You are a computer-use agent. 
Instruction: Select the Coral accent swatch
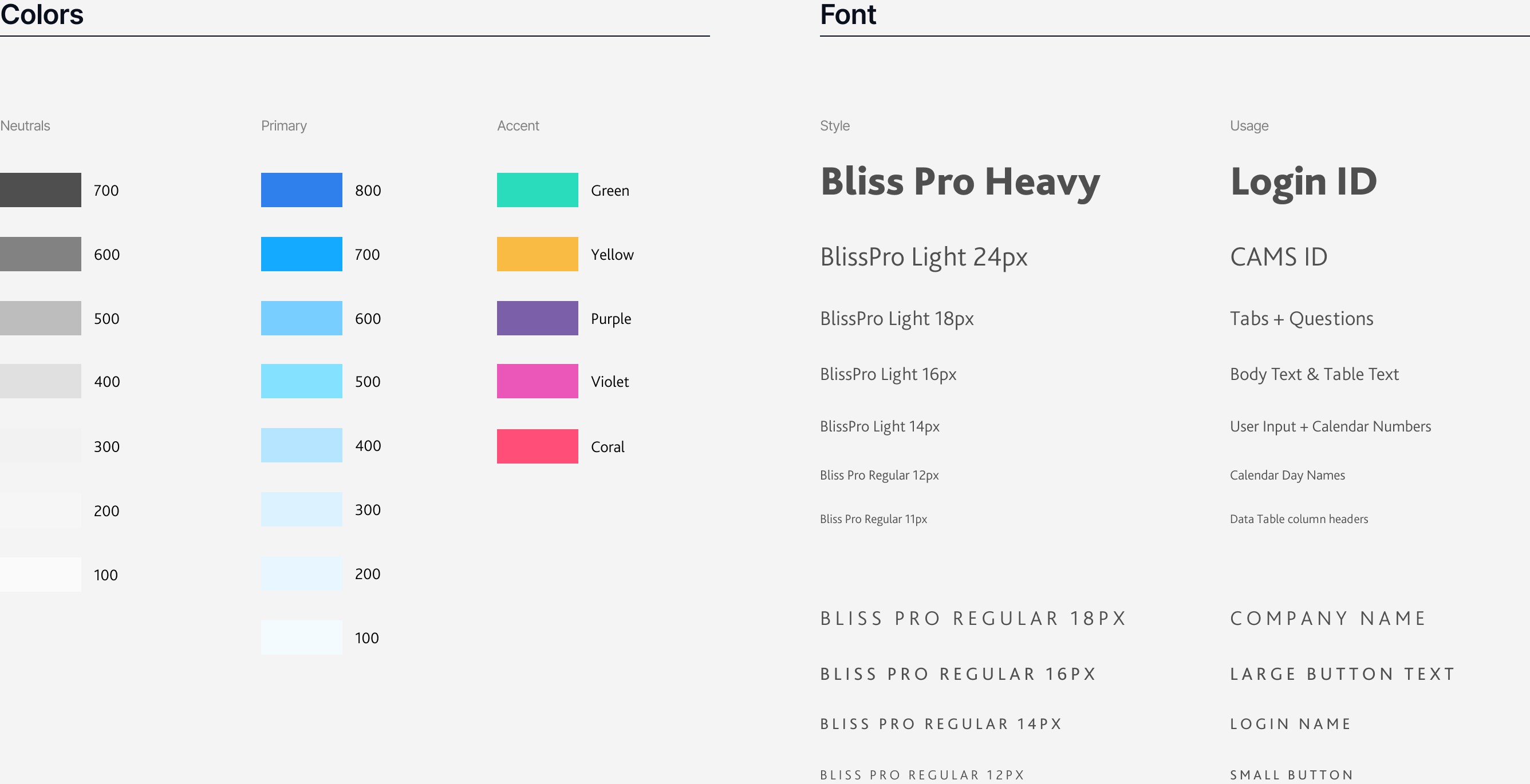(x=538, y=446)
